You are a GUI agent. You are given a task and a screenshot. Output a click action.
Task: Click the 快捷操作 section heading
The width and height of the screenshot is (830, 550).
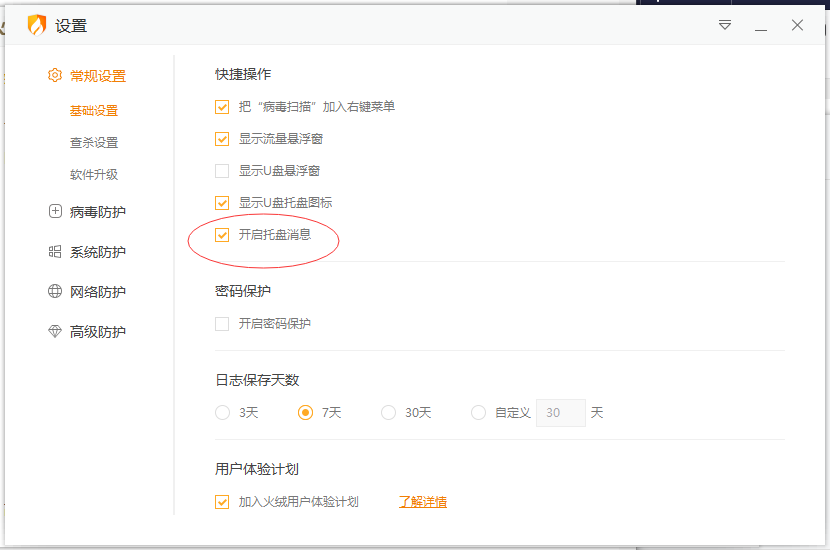243,74
